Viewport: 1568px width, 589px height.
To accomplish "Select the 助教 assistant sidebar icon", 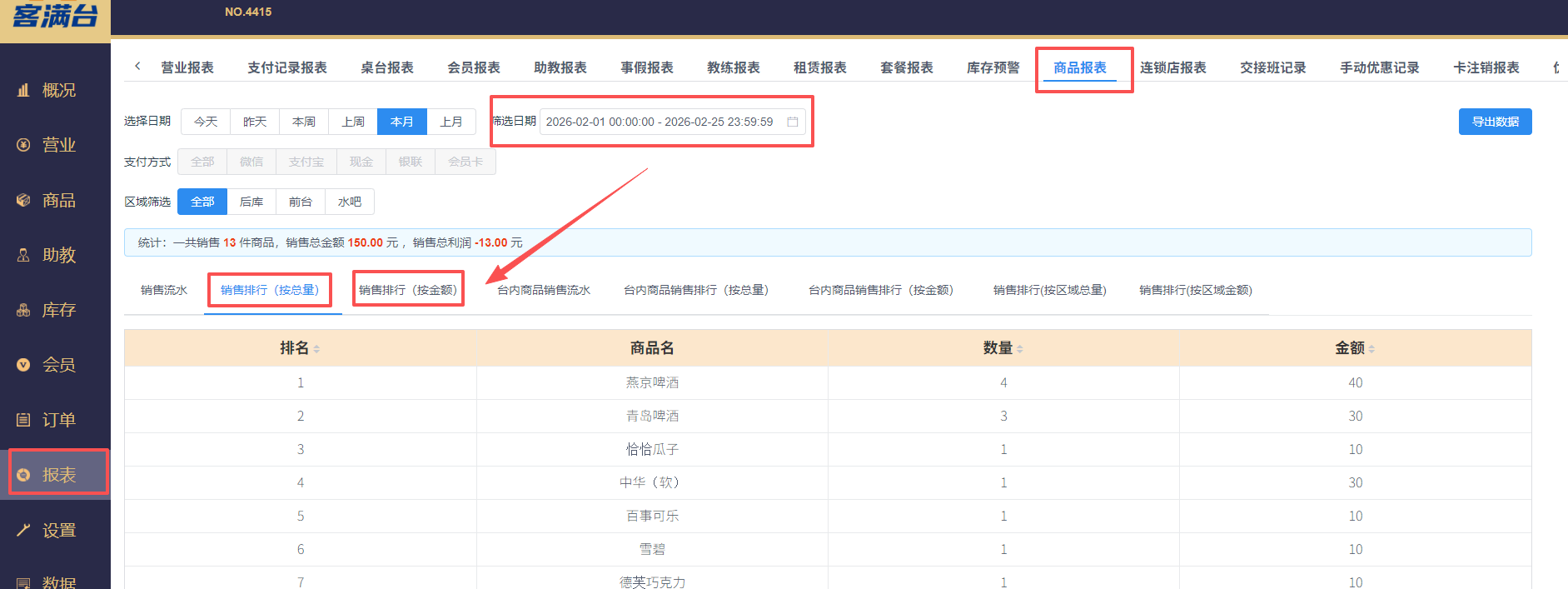I will (23, 255).
